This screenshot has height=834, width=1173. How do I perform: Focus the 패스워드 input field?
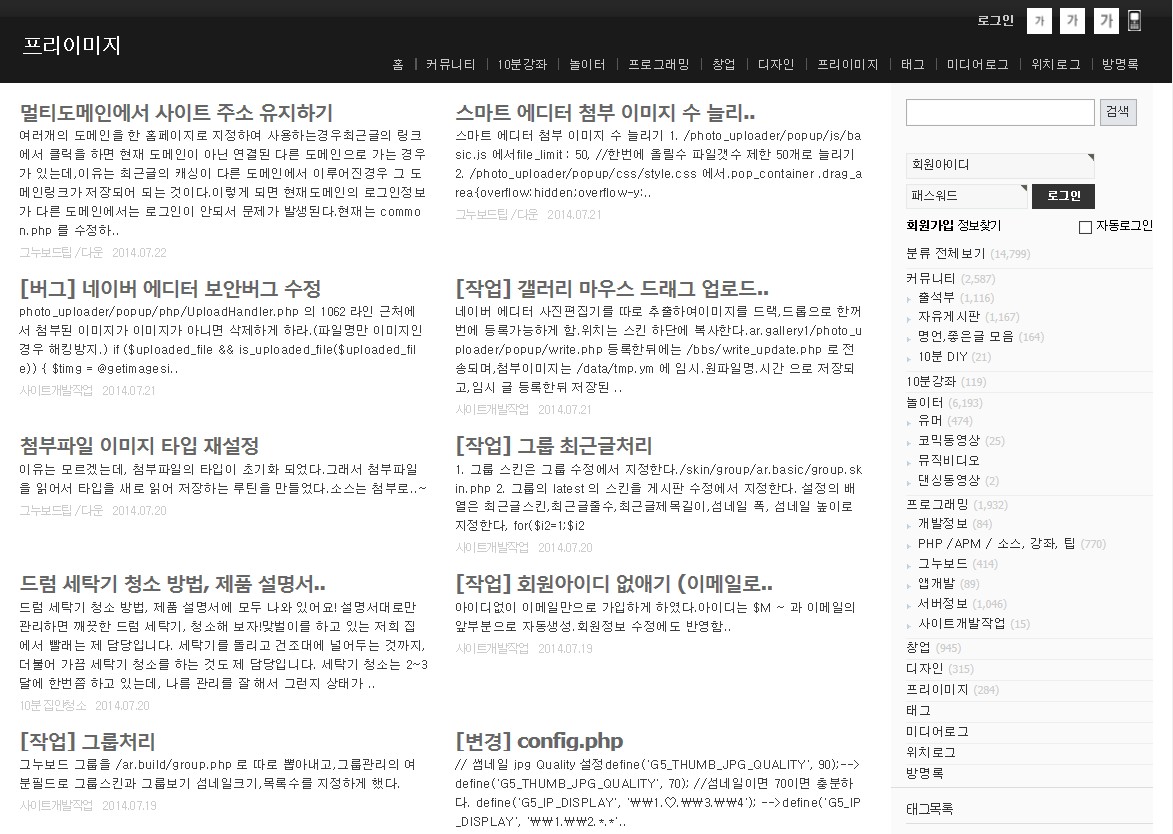coord(965,196)
